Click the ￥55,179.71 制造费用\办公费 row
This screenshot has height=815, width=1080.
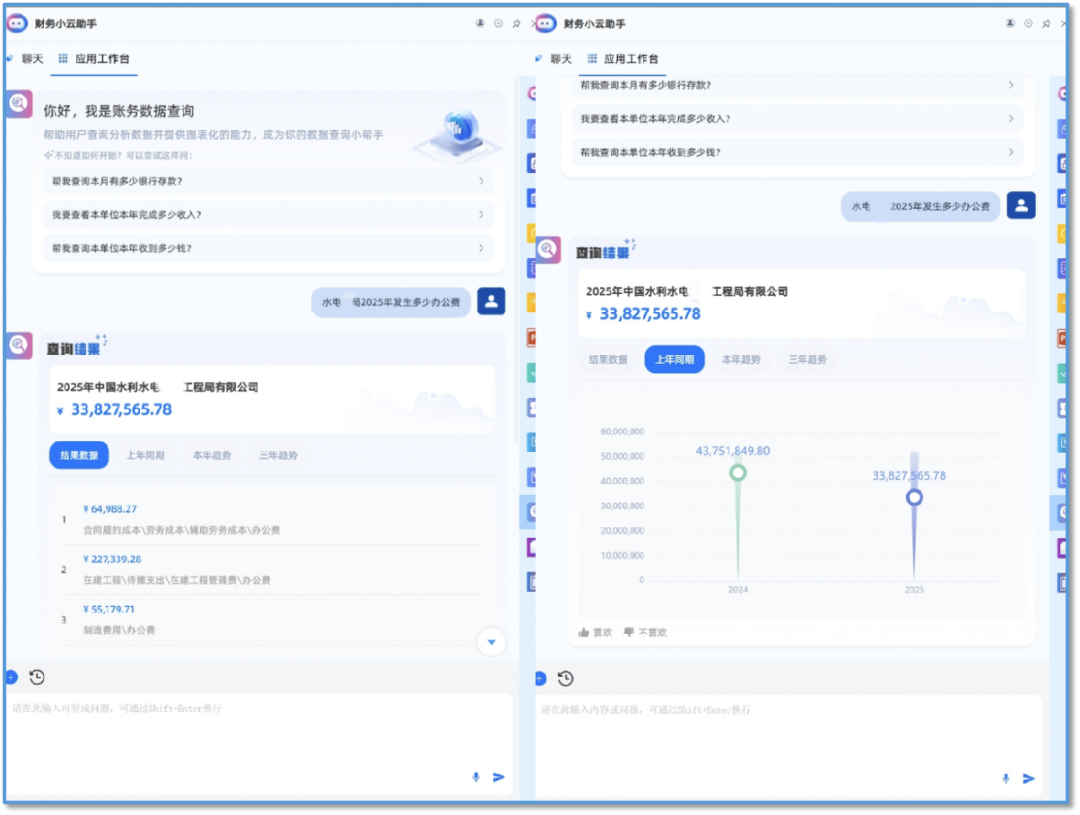pyautogui.click(x=272, y=619)
